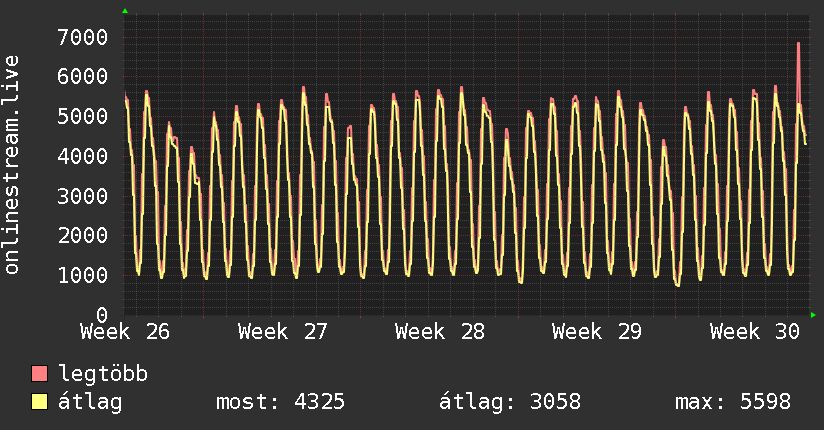The width and height of the screenshot is (824, 430).
Task: Select the Week 26 axis label
Action: pos(125,332)
